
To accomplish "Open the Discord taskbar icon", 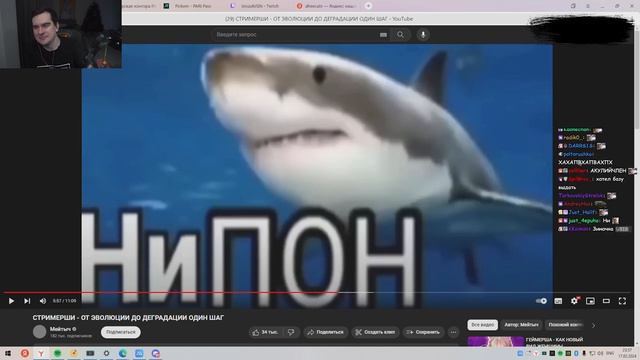I will point(156,353).
